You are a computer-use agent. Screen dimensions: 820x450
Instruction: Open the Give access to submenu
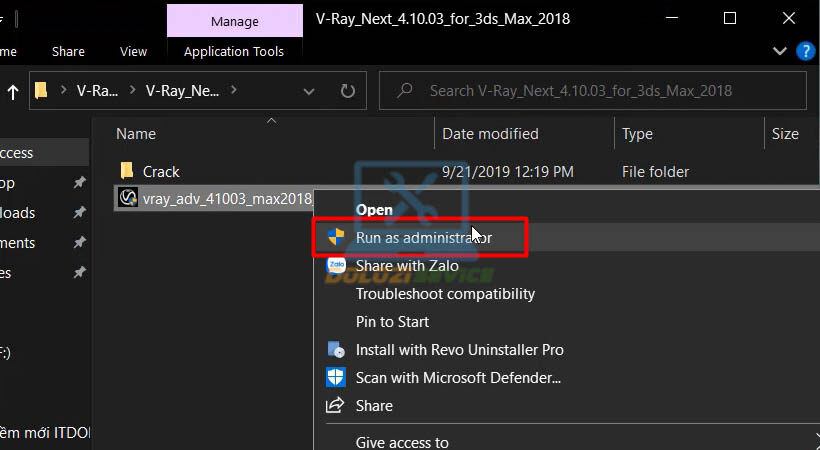(402, 443)
